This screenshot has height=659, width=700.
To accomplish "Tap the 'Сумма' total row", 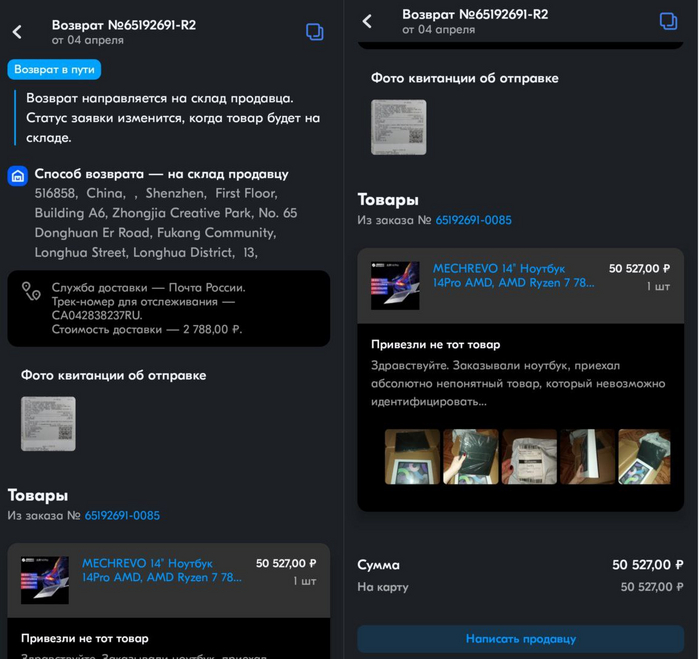I will 521,565.
